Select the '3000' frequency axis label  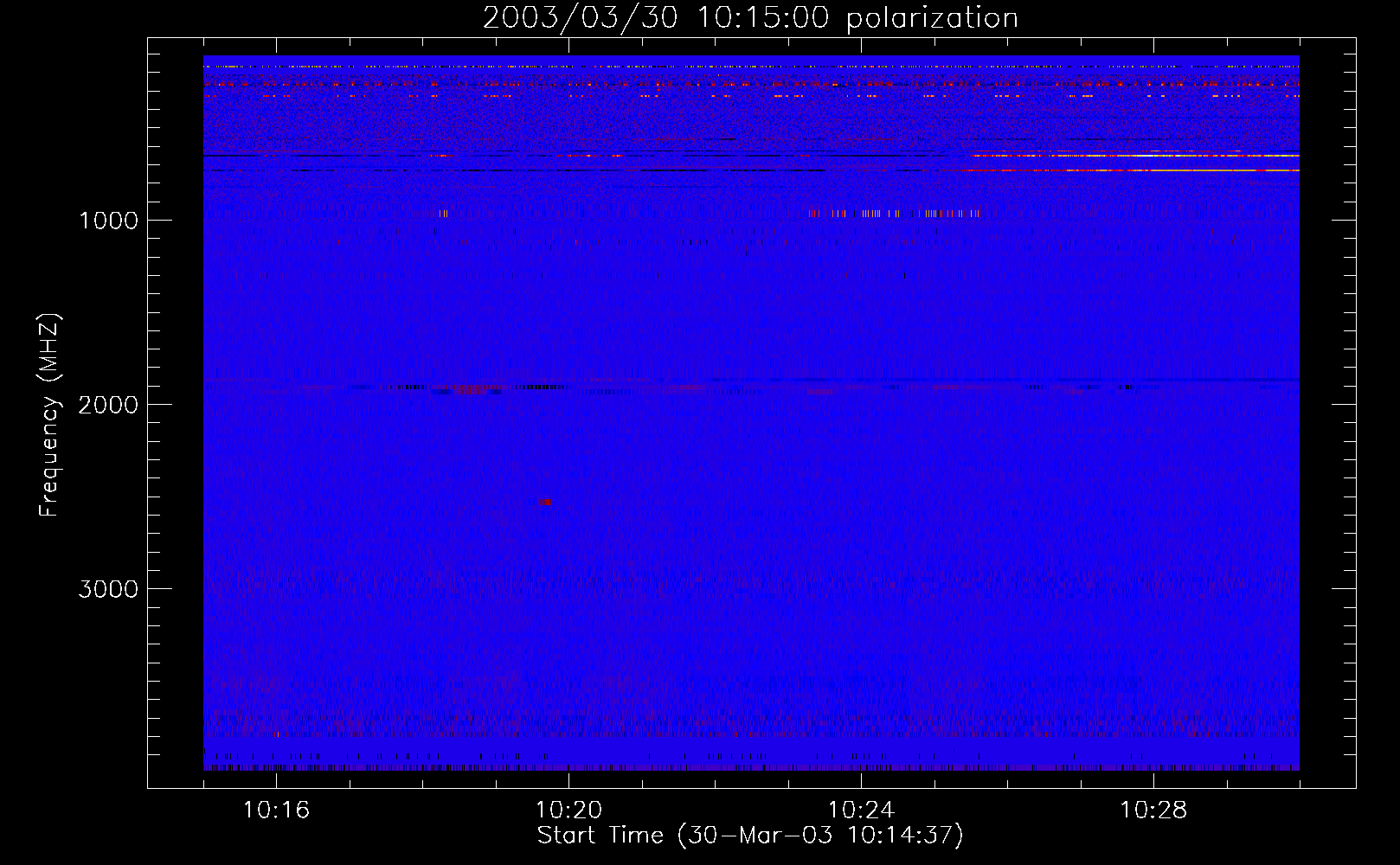(x=108, y=589)
